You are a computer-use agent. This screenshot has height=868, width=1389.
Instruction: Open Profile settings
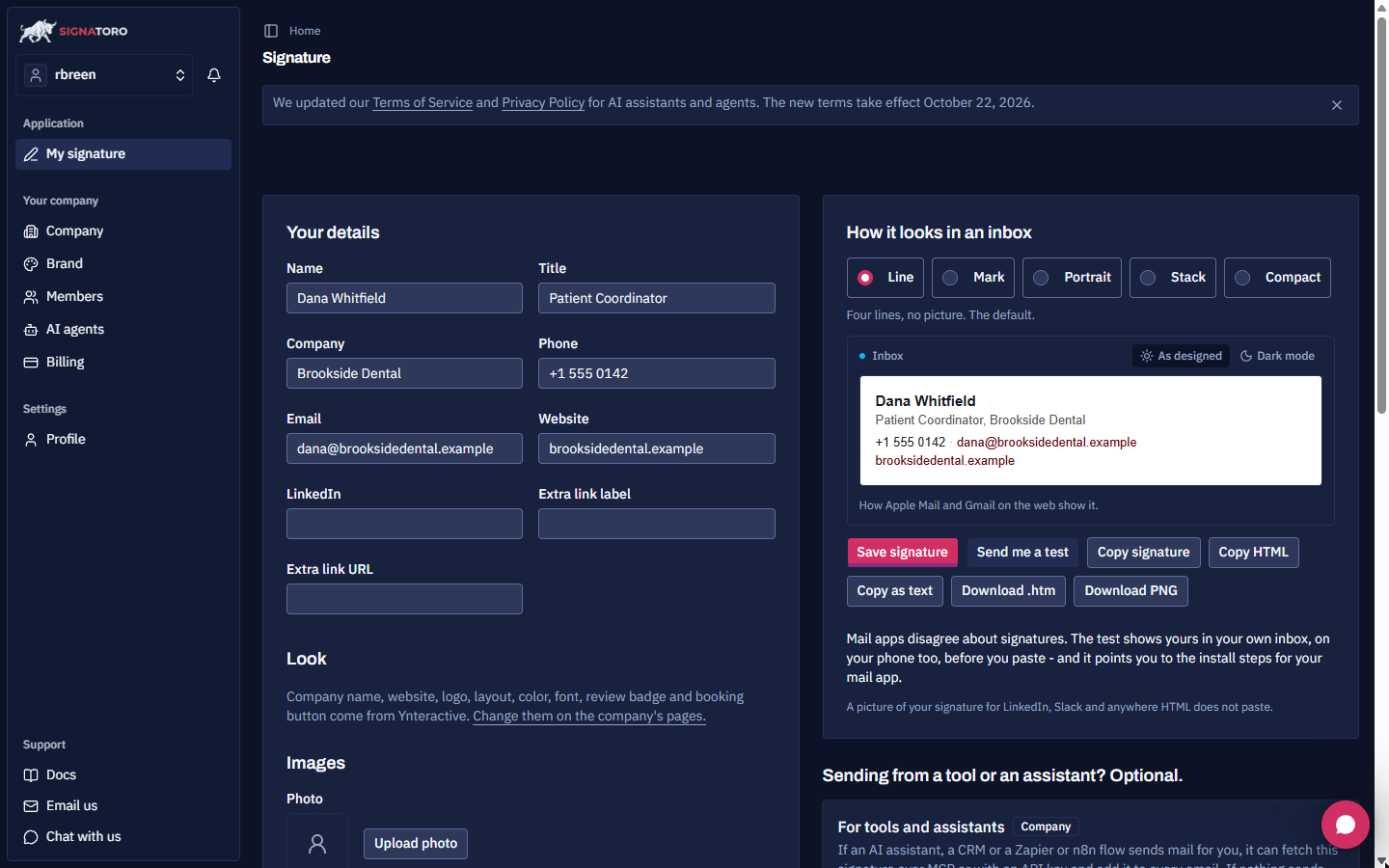click(x=123, y=439)
